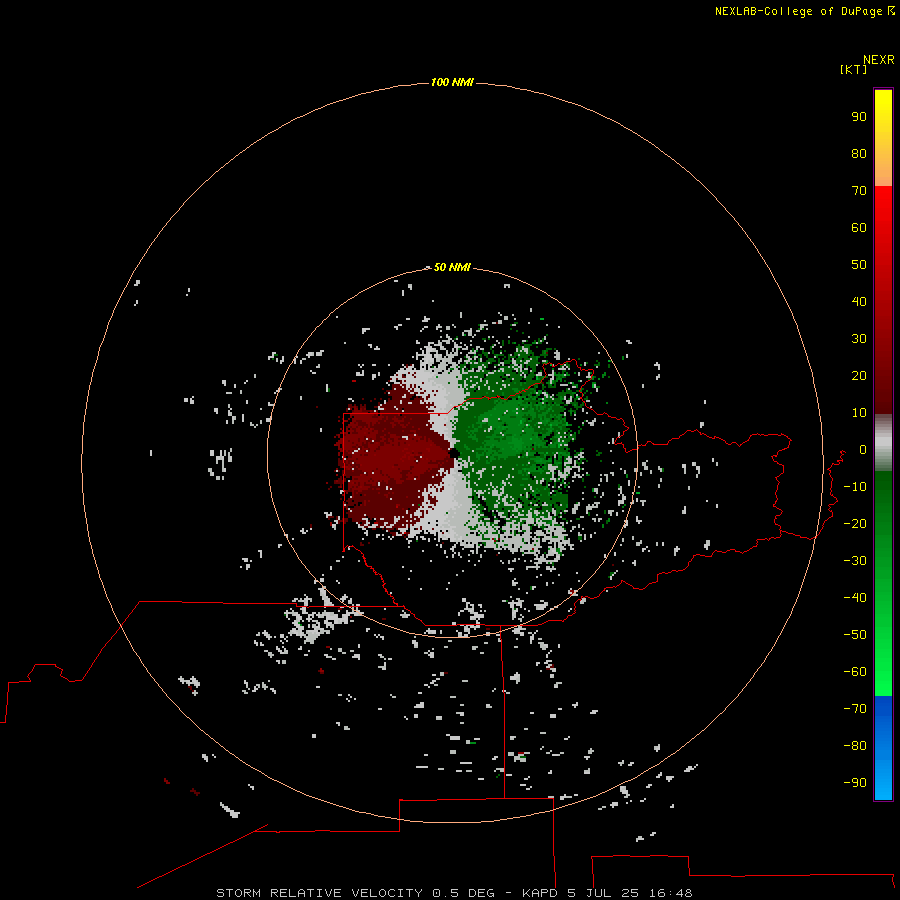Image resolution: width=900 pixels, height=900 pixels.
Task: Click the -90 value on color scale
Action: [855, 782]
